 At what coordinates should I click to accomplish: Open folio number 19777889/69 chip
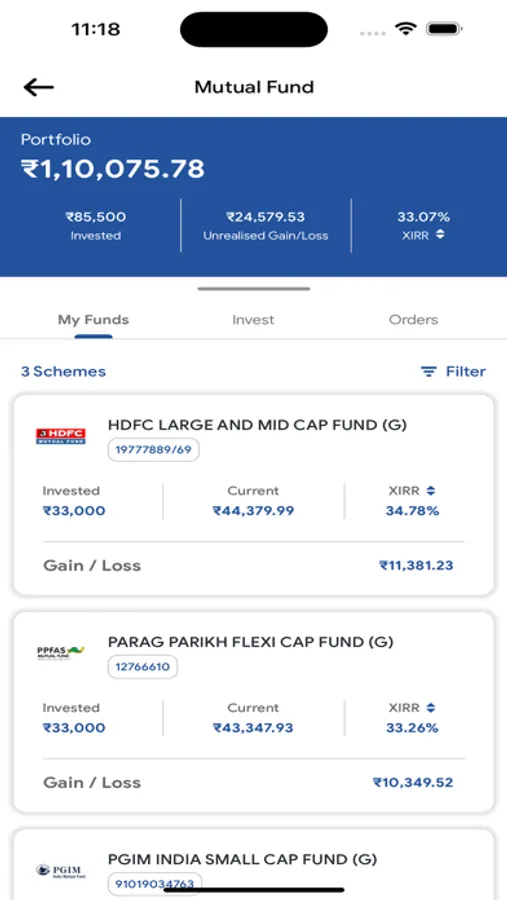tap(153, 450)
